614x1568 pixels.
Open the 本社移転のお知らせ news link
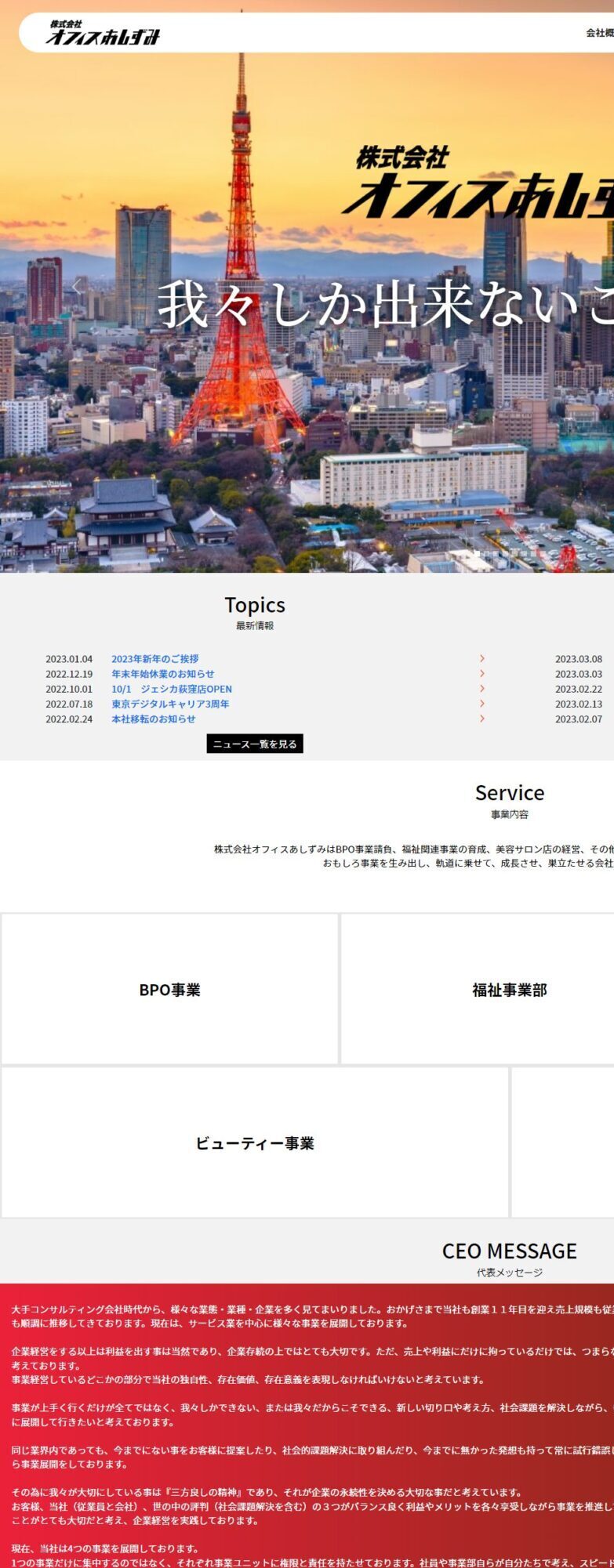153,719
